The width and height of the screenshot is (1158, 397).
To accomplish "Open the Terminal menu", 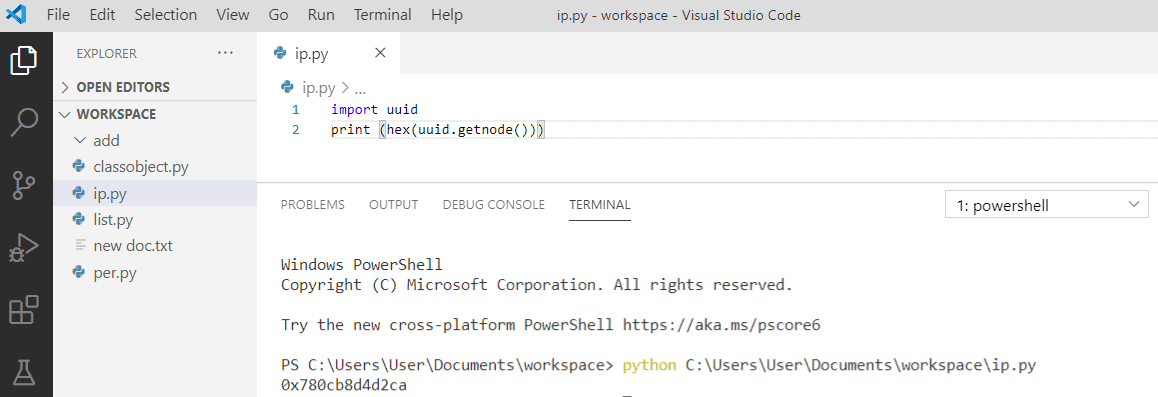I will pyautogui.click(x=383, y=15).
